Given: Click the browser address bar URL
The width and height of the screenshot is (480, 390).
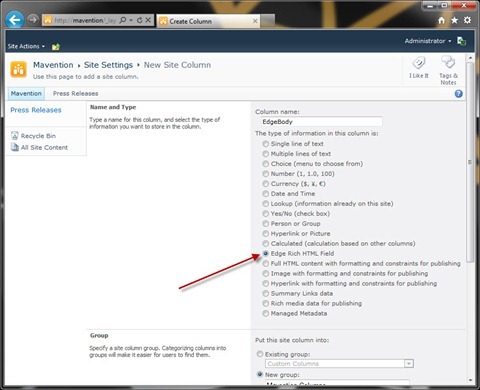Looking at the screenshot, I should coord(85,20).
